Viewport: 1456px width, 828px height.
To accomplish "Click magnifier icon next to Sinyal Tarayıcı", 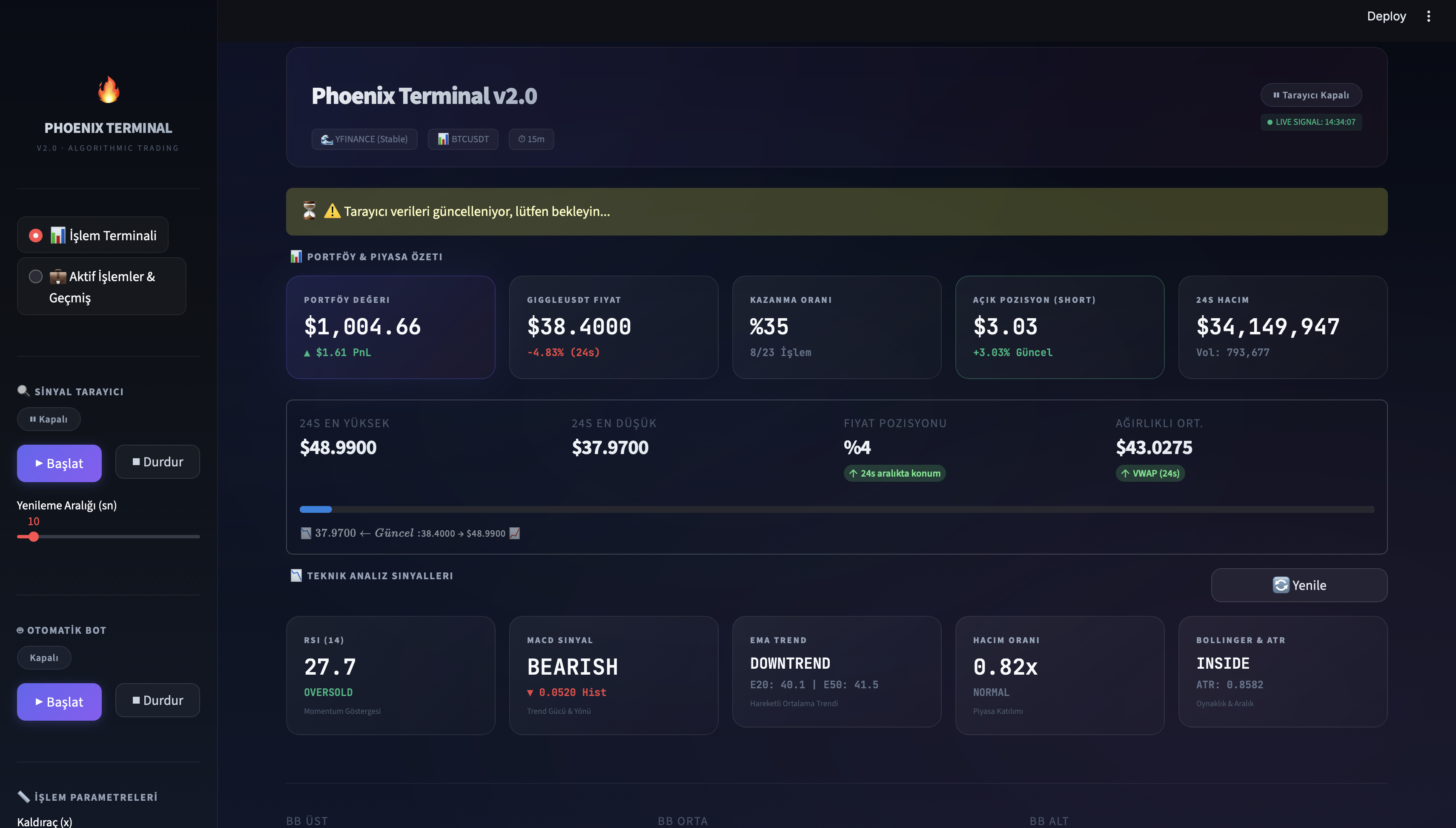I will [23, 391].
